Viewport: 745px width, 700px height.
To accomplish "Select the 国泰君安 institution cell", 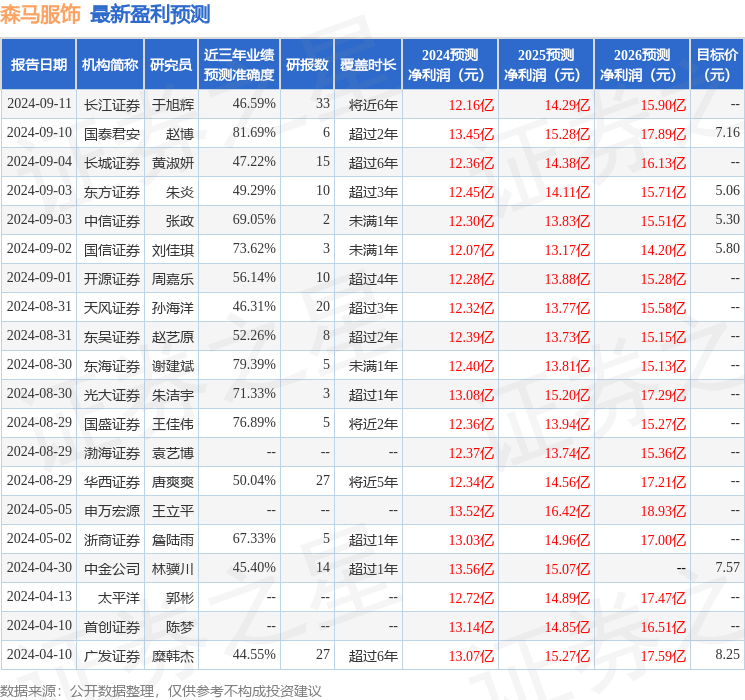I will [112, 134].
